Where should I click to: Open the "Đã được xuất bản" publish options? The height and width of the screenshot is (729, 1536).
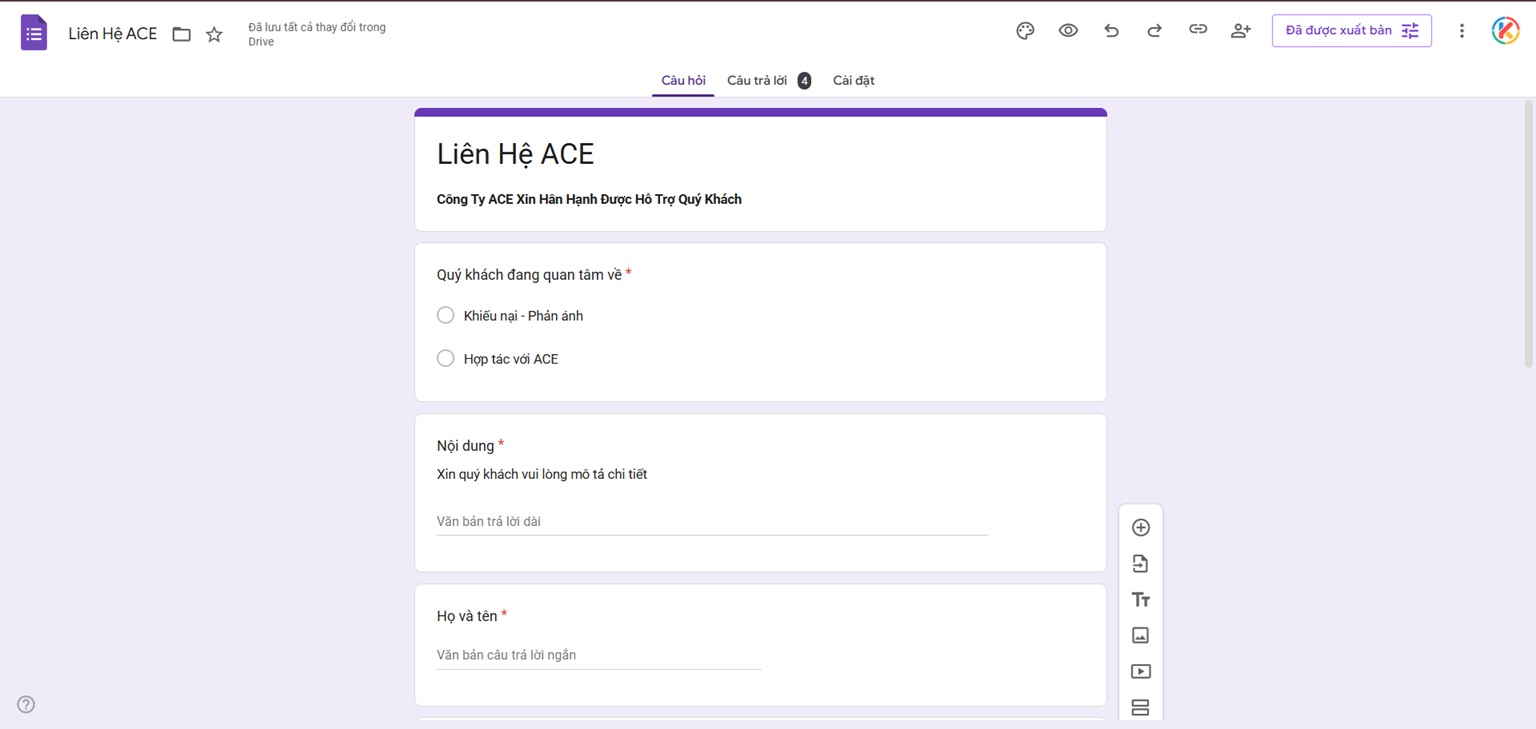click(x=1351, y=31)
